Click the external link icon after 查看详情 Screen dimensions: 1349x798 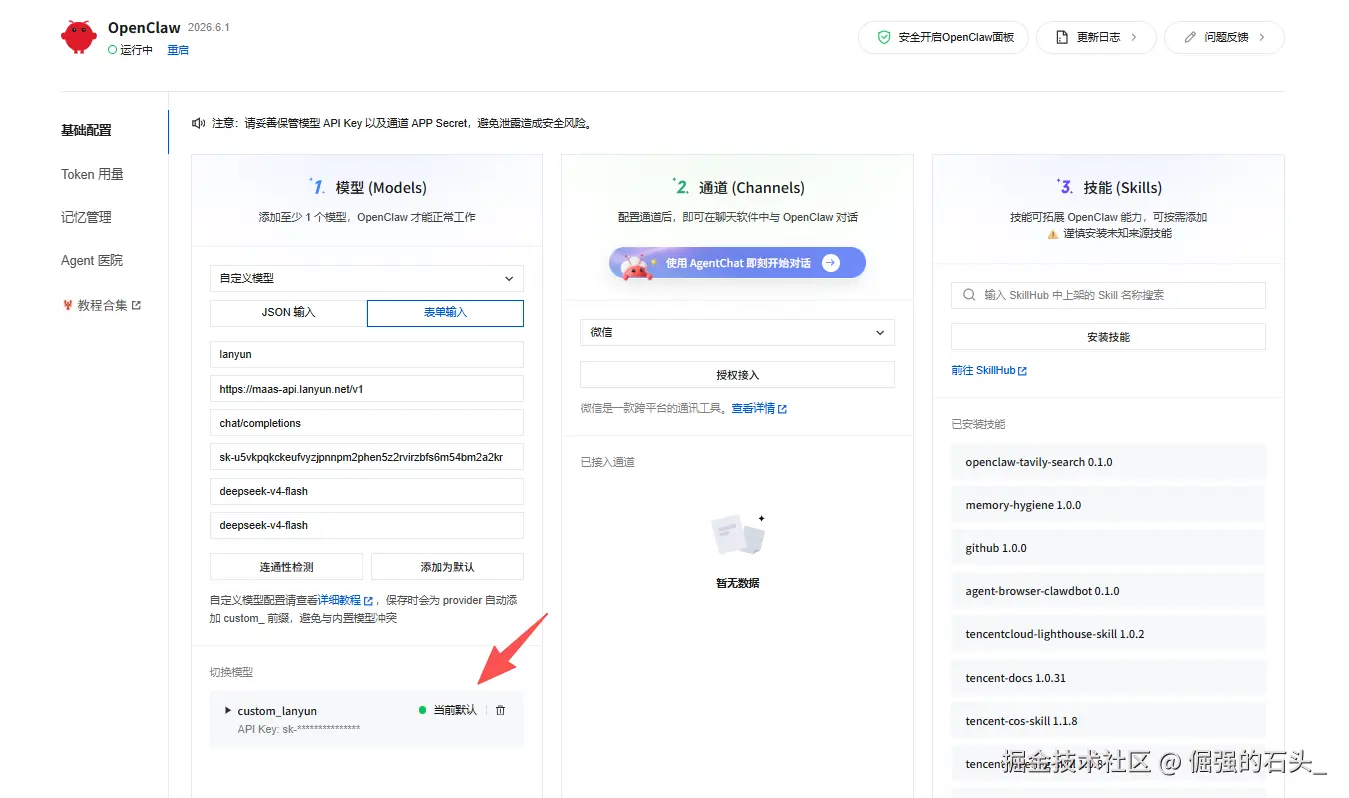[782, 409]
